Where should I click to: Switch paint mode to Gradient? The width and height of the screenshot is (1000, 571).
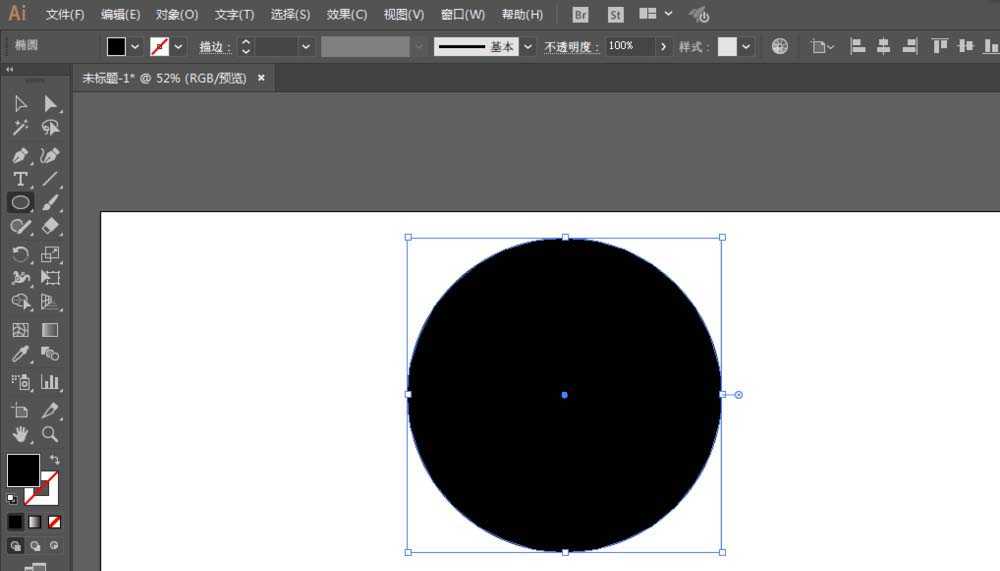[35, 521]
